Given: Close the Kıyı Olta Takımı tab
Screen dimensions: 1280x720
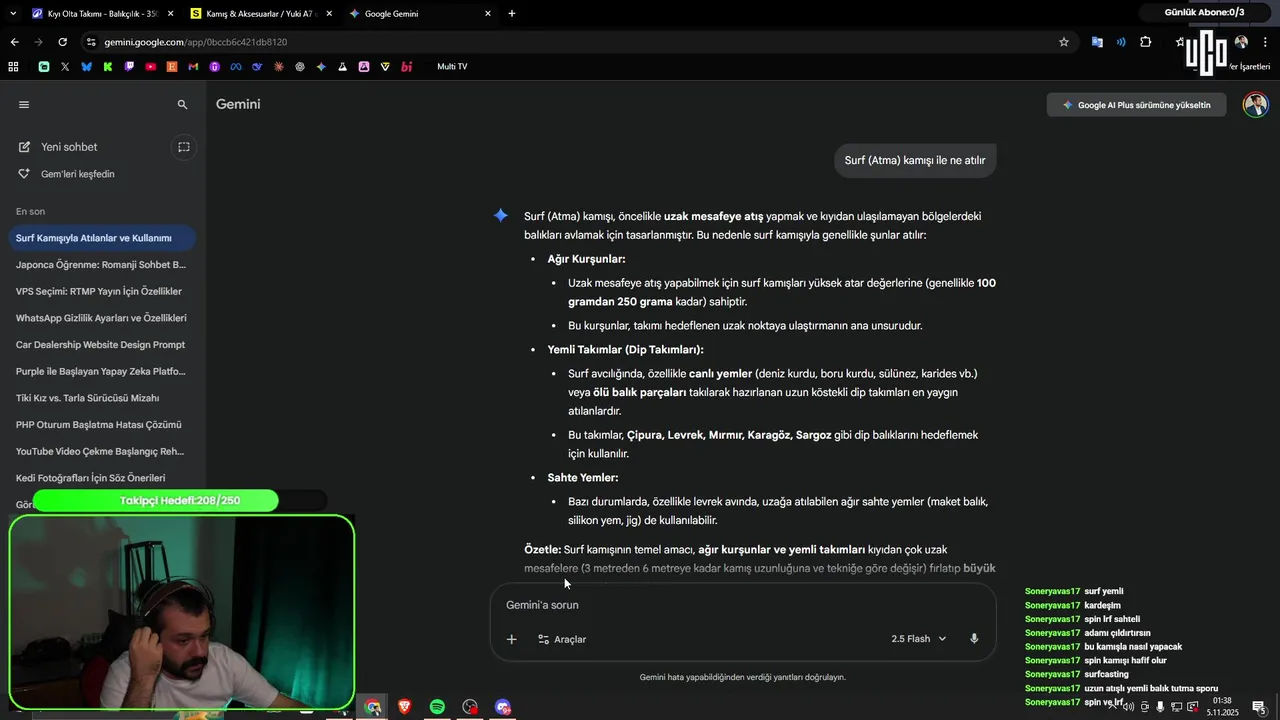Looking at the screenshot, I should (x=170, y=14).
